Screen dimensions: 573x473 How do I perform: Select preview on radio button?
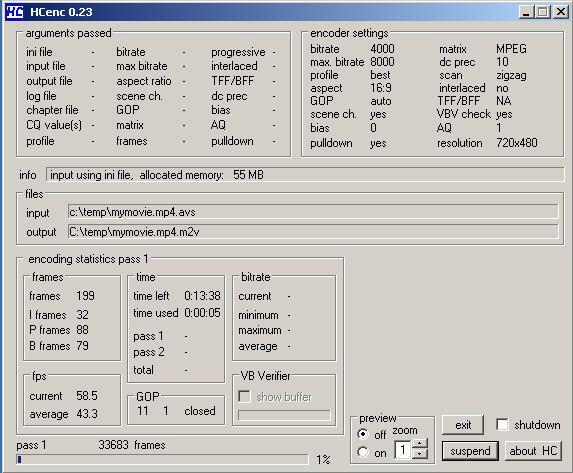tap(363, 452)
